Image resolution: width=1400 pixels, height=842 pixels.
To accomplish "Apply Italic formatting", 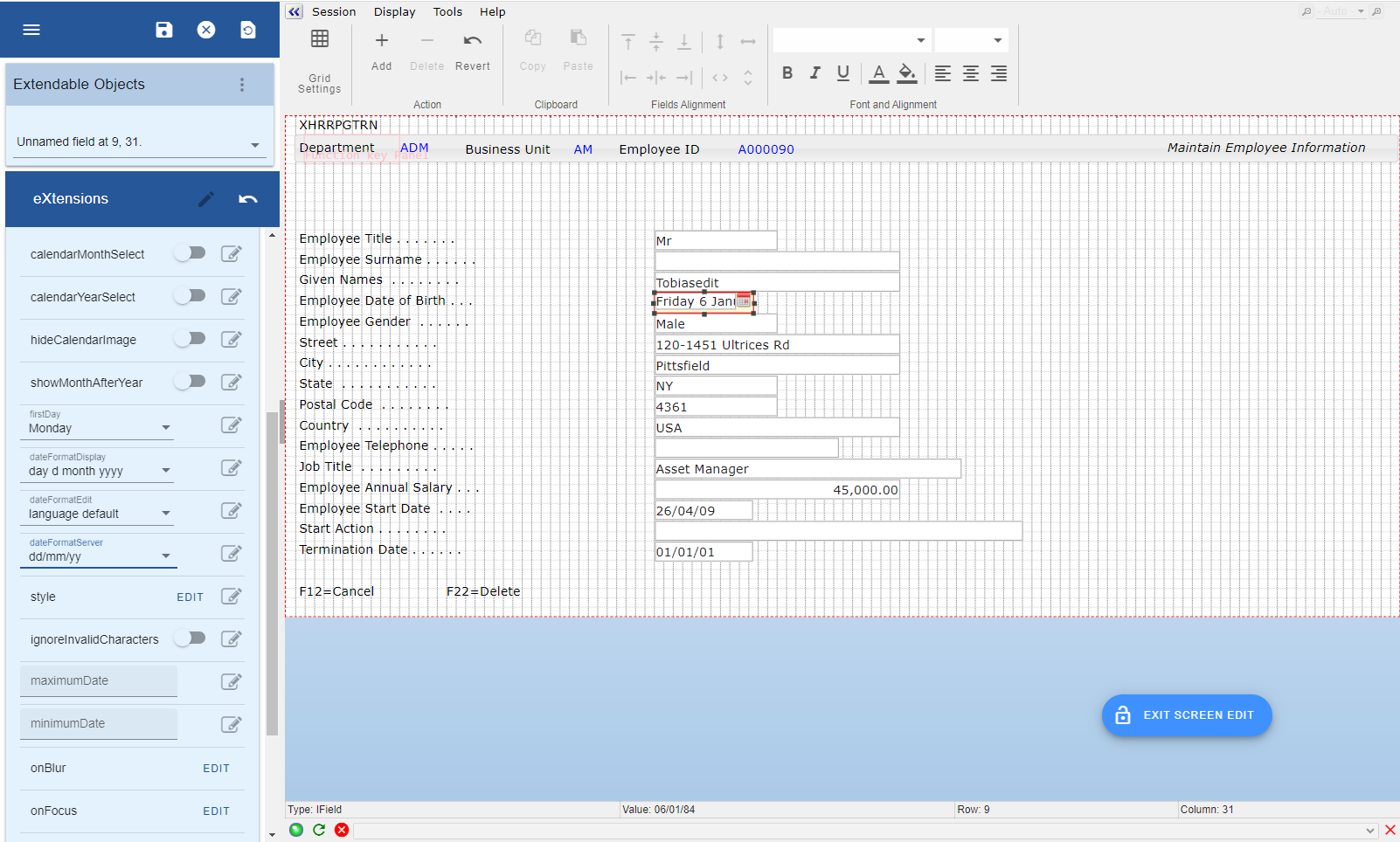I will point(814,73).
